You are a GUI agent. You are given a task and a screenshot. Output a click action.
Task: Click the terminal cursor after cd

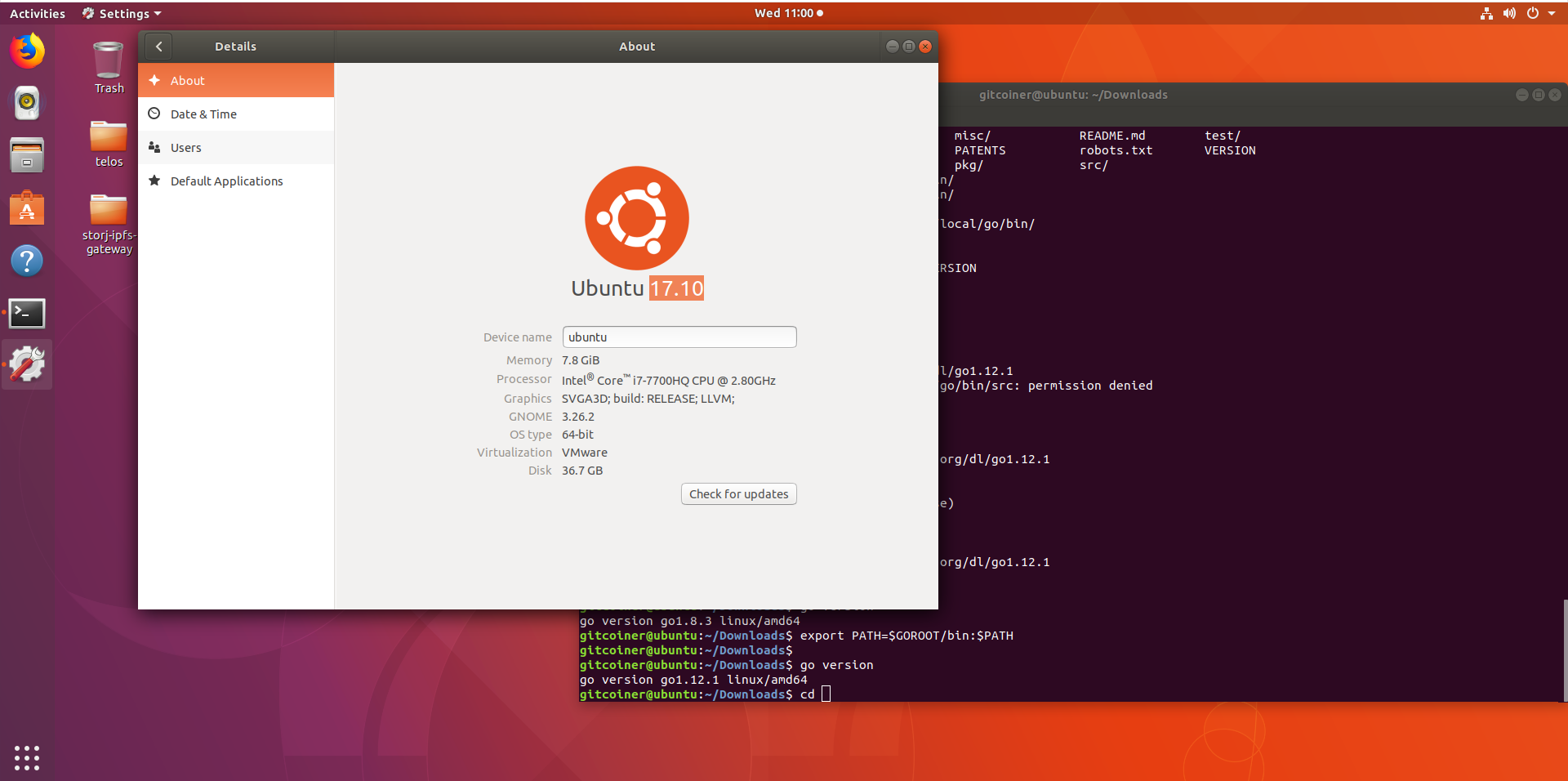pos(826,694)
